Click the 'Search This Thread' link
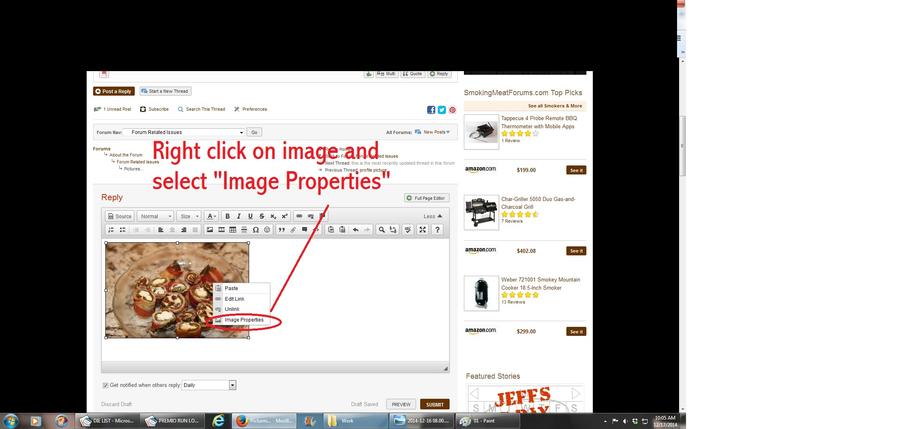 tap(201, 109)
